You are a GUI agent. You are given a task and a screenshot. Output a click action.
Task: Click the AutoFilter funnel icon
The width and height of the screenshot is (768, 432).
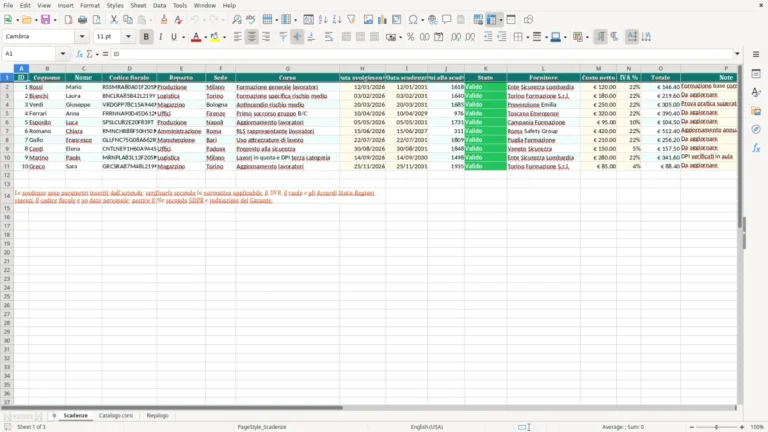point(351,20)
